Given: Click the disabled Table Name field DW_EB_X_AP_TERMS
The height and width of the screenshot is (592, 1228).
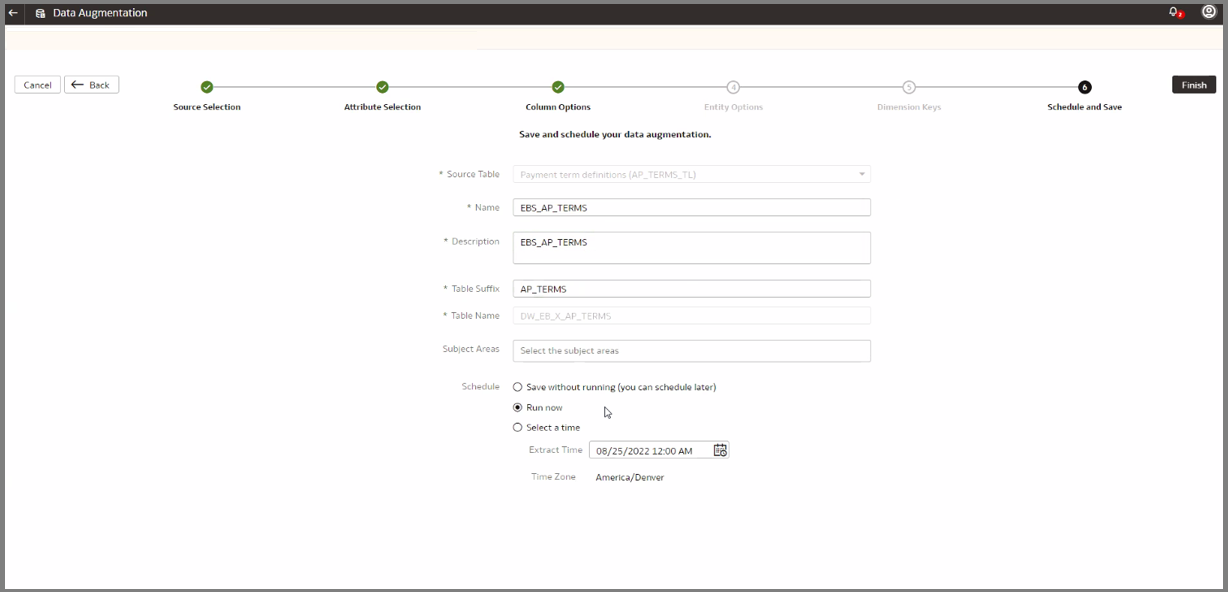Looking at the screenshot, I should pos(691,316).
